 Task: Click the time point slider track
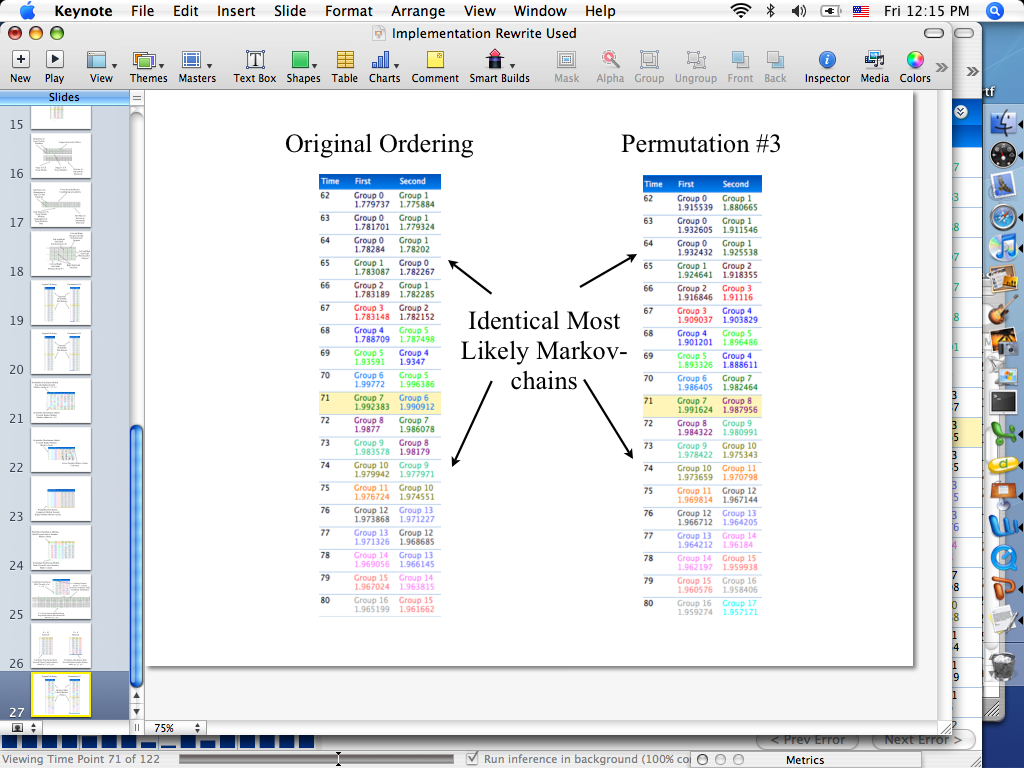click(x=316, y=759)
